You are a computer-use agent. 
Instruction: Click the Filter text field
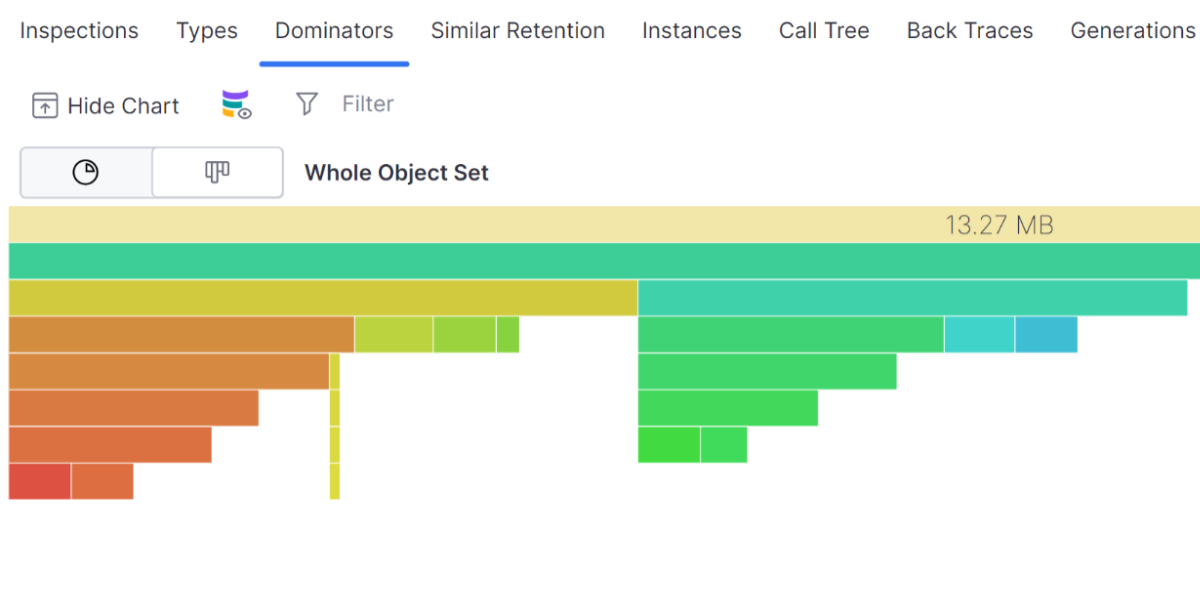pos(368,104)
